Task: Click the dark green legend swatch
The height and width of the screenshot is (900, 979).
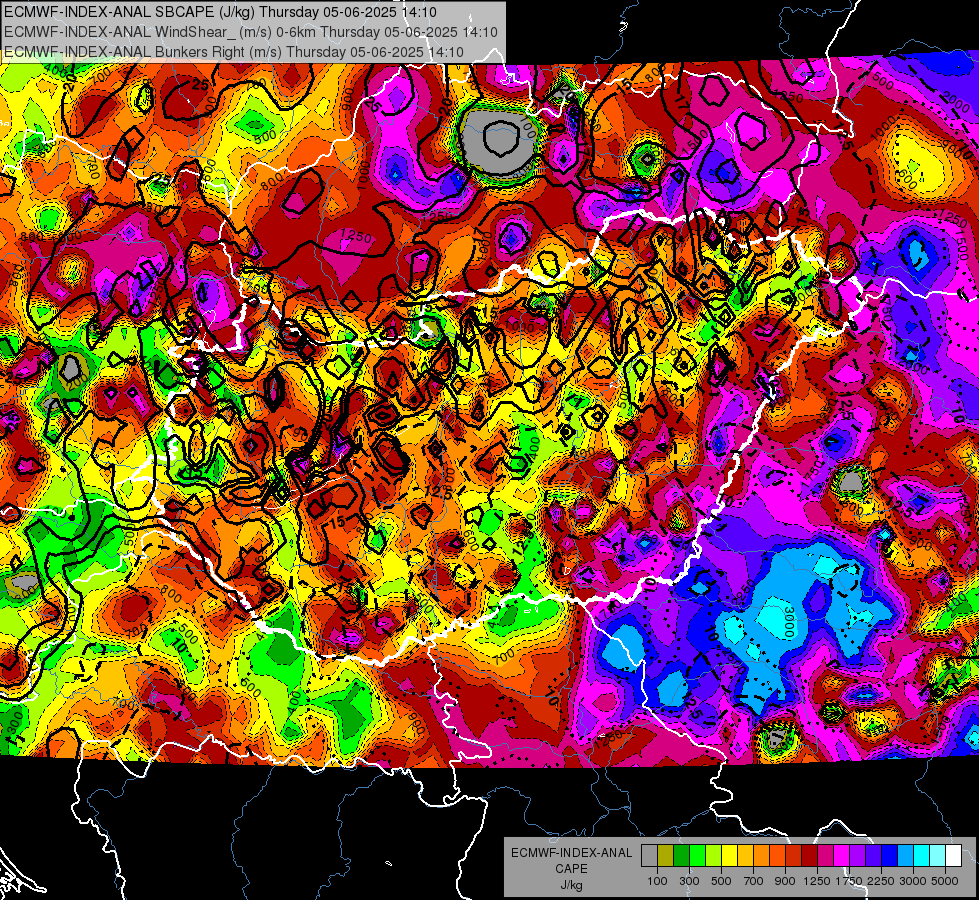Action: 681,856
